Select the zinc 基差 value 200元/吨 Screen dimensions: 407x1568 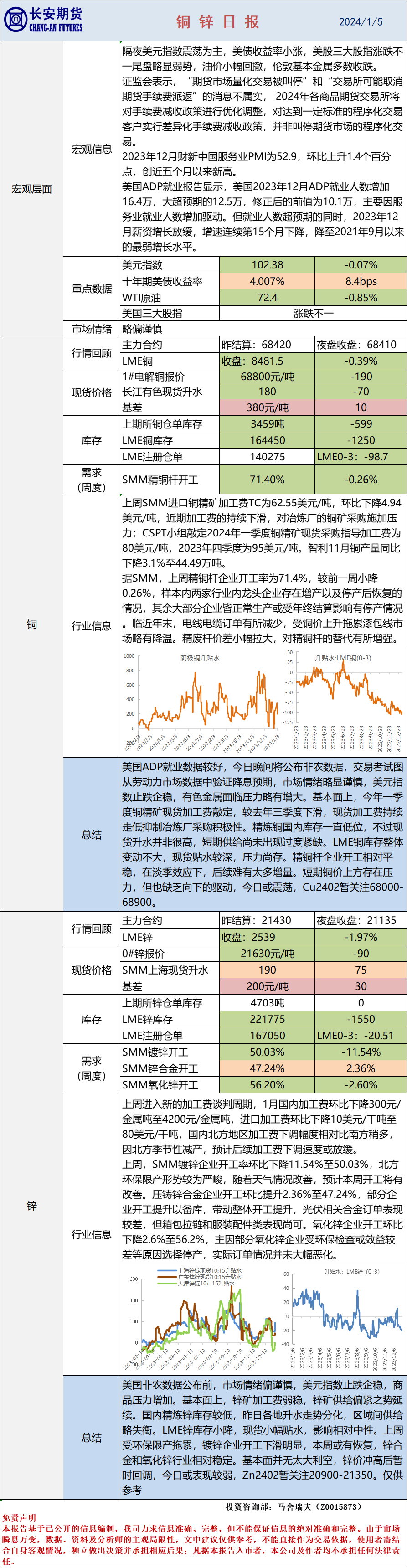(267, 986)
